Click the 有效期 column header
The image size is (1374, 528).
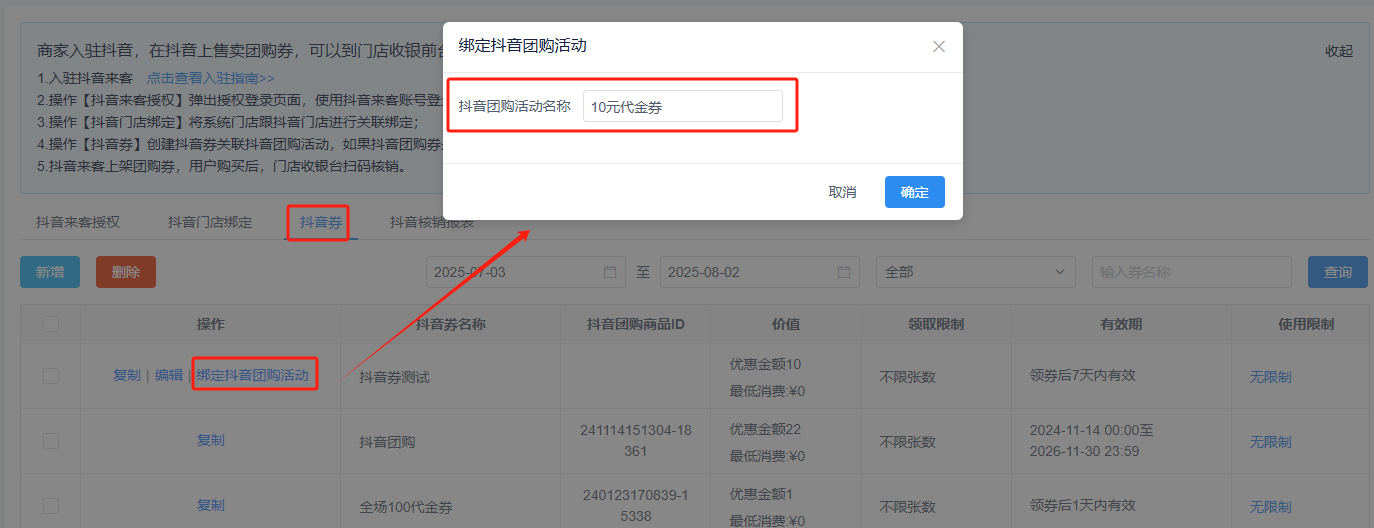1121,324
